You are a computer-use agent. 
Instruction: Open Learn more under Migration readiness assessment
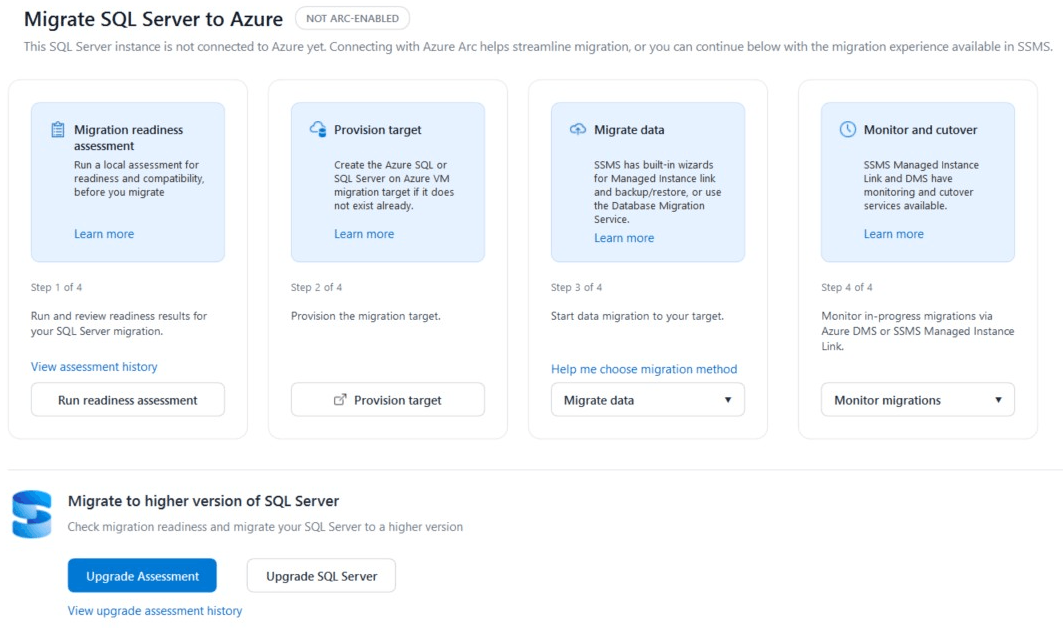point(104,234)
